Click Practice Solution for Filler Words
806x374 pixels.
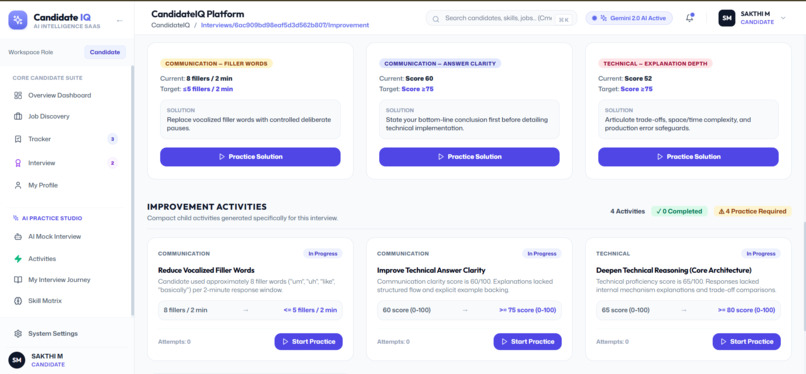click(250, 157)
